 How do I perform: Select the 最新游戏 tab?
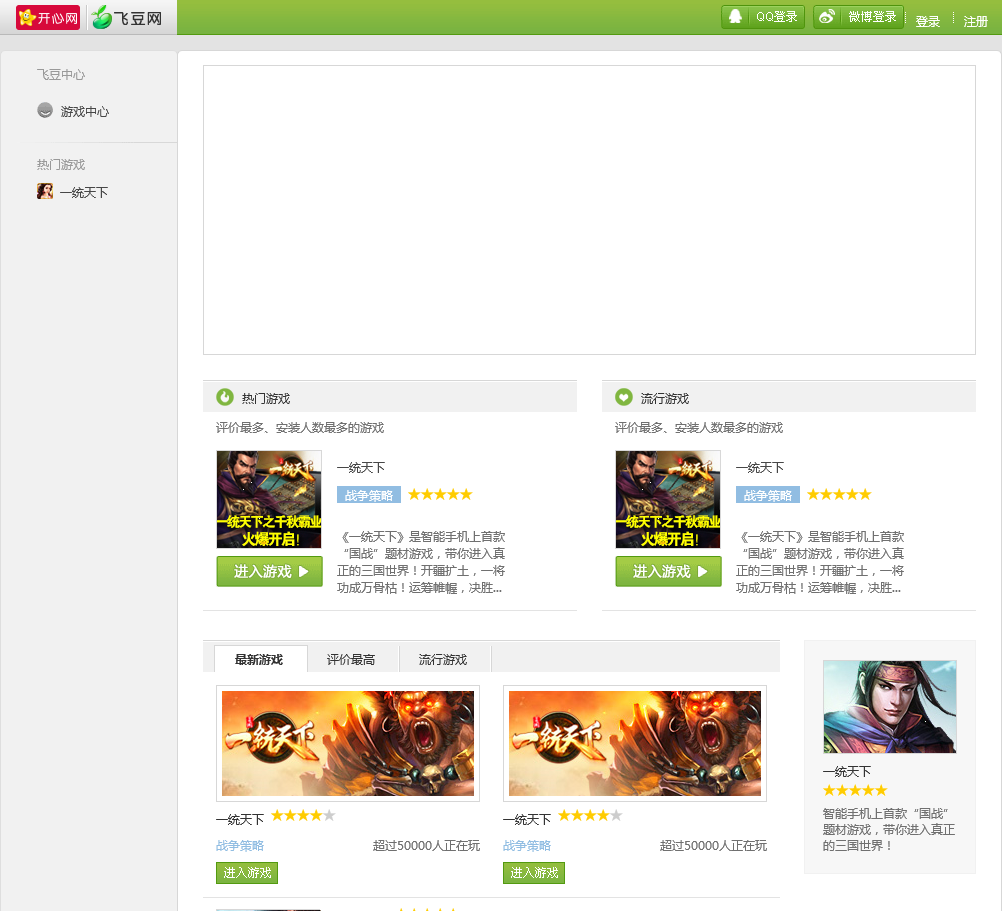260,659
